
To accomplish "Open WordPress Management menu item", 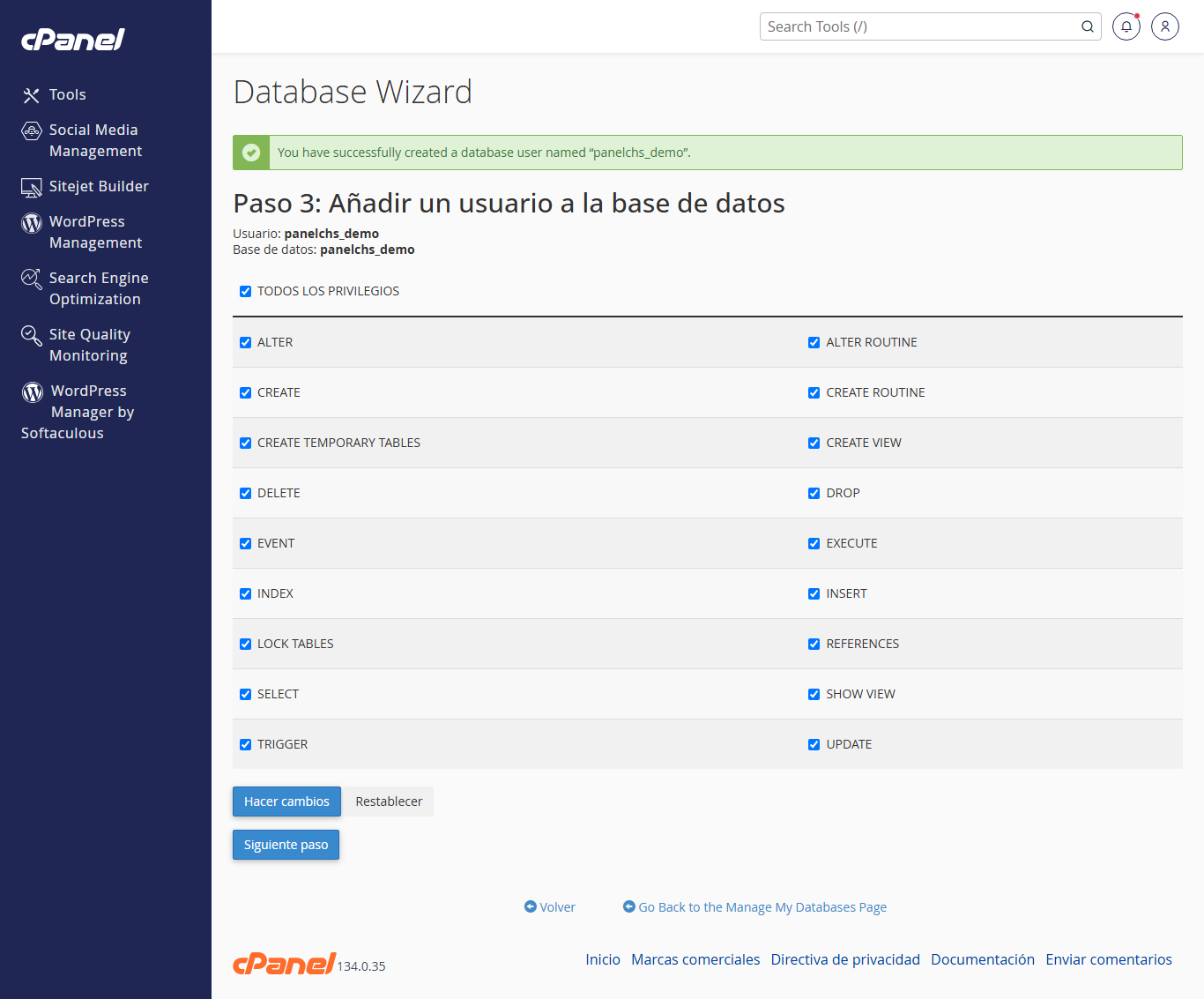I will coord(95,232).
